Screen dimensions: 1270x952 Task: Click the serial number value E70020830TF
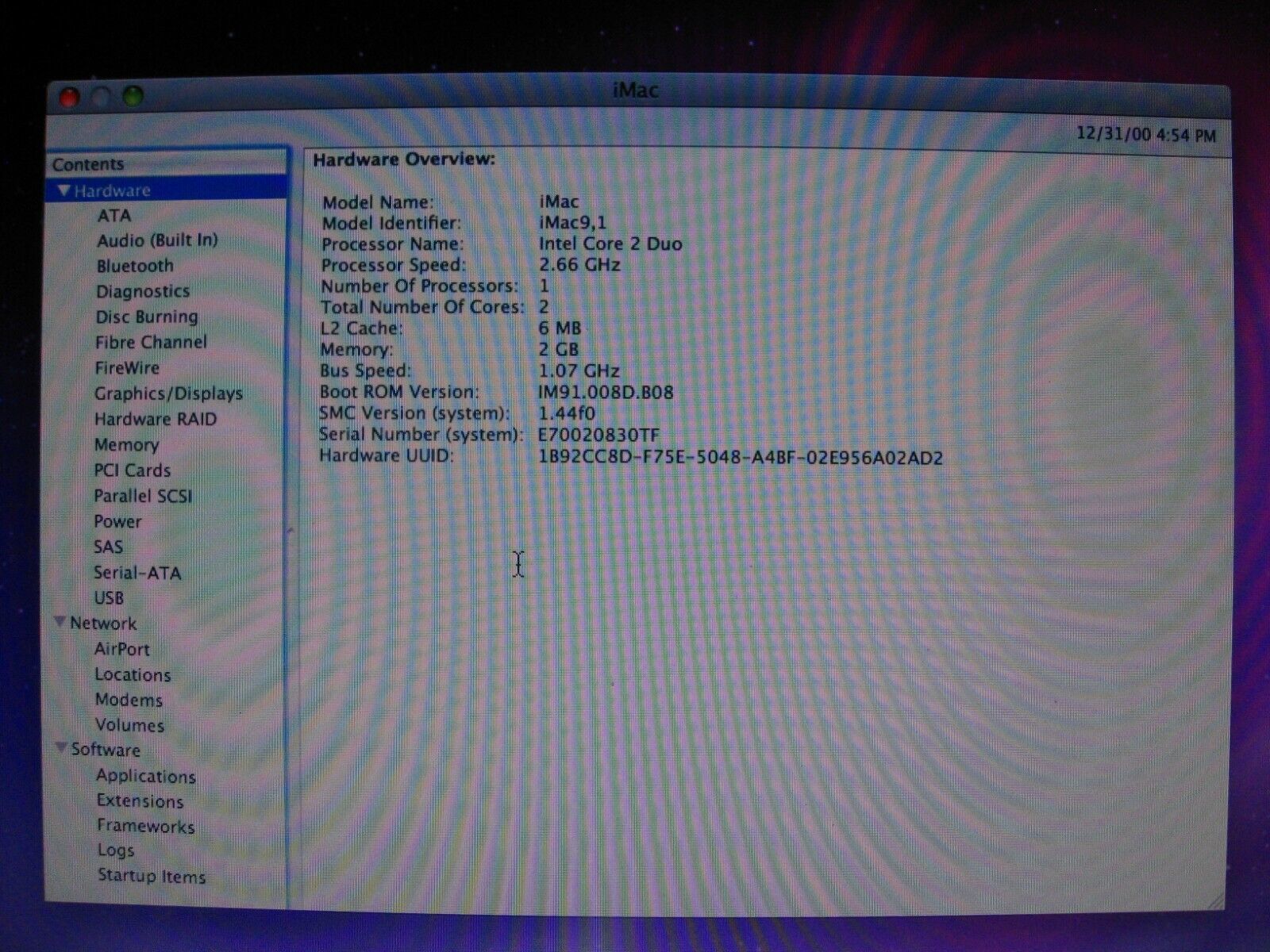[x=598, y=435]
